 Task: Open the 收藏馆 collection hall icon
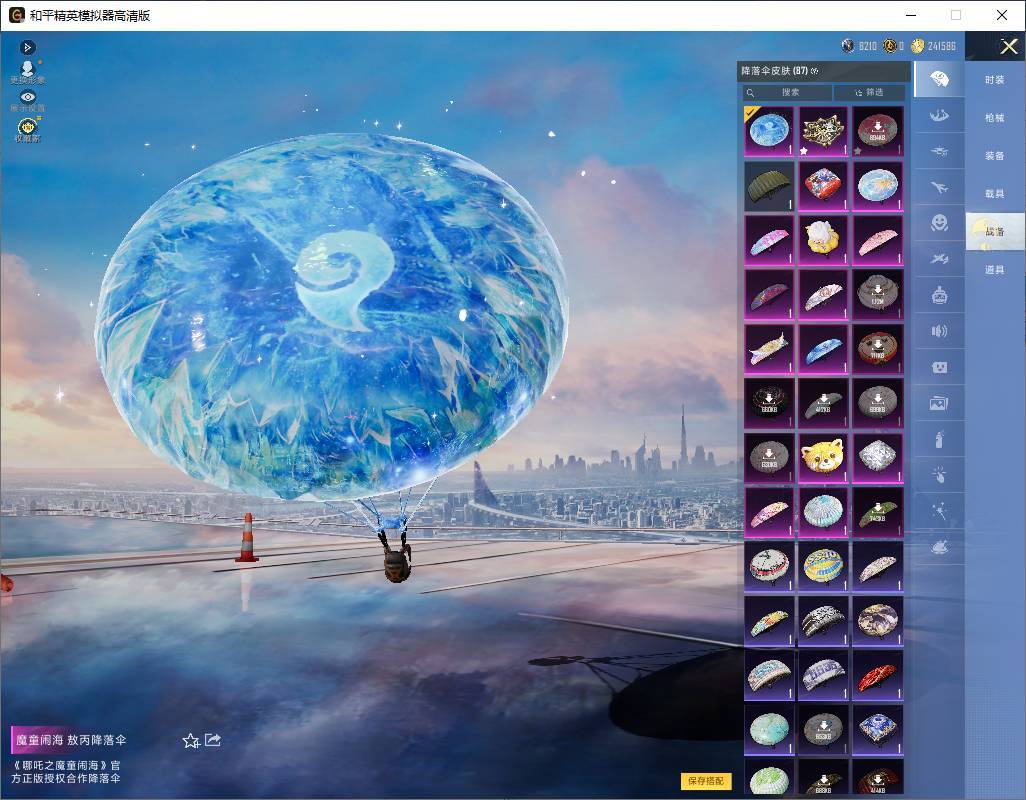(x=27, y=130)
